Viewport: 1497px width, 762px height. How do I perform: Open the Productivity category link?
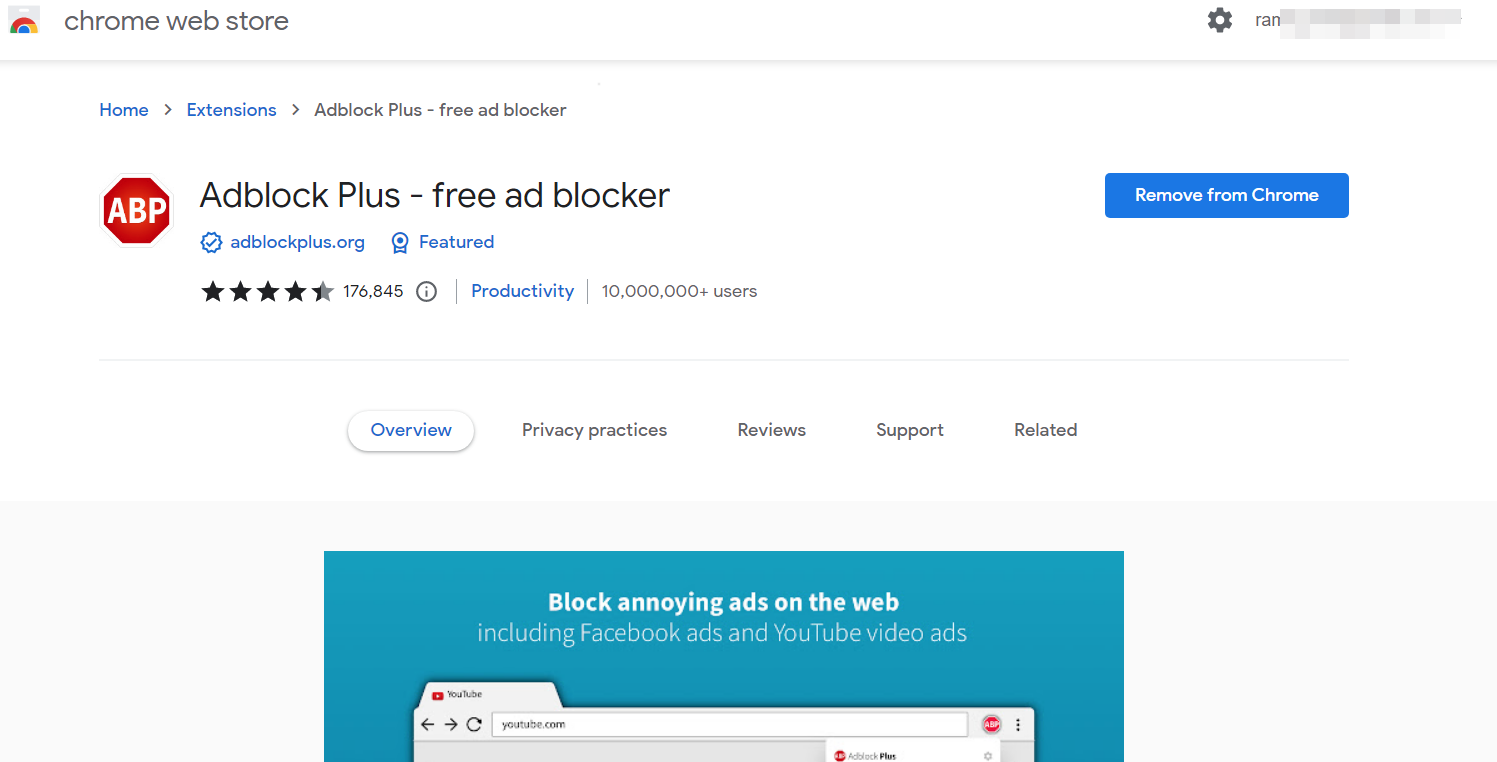tap(523, 291)
